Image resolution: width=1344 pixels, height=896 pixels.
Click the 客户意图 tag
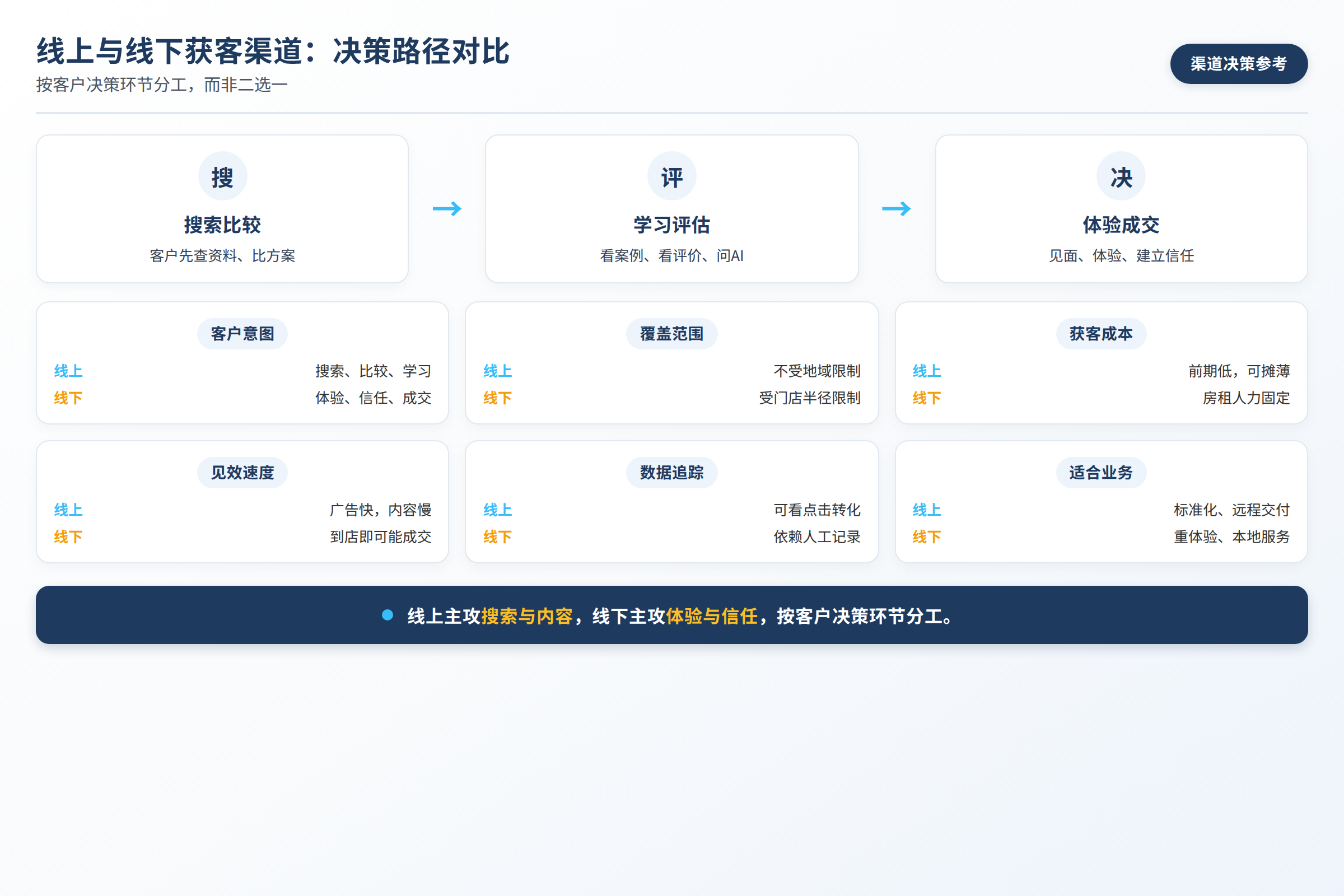[x=242, y=334]
